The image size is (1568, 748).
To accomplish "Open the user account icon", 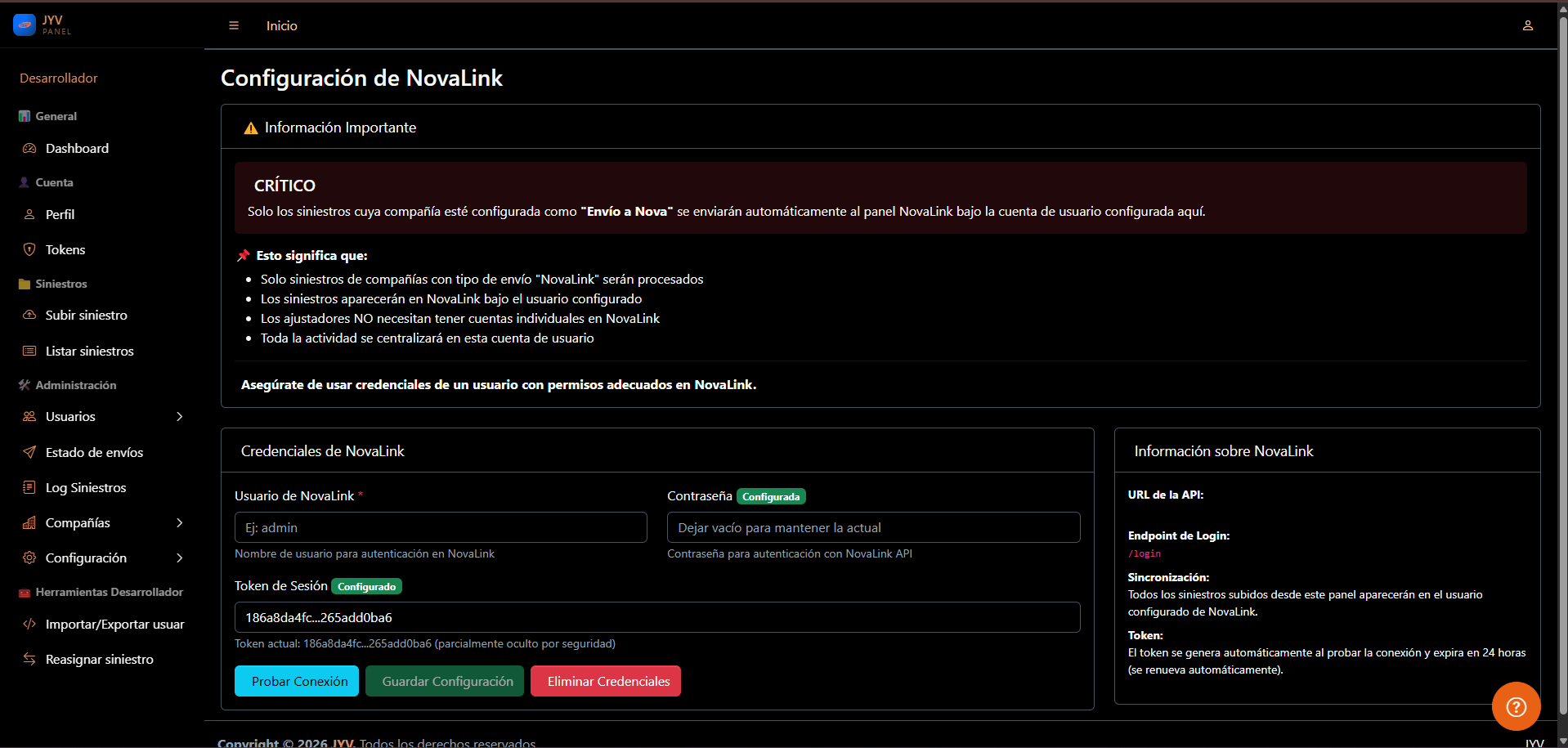I will coord(1527,25).
